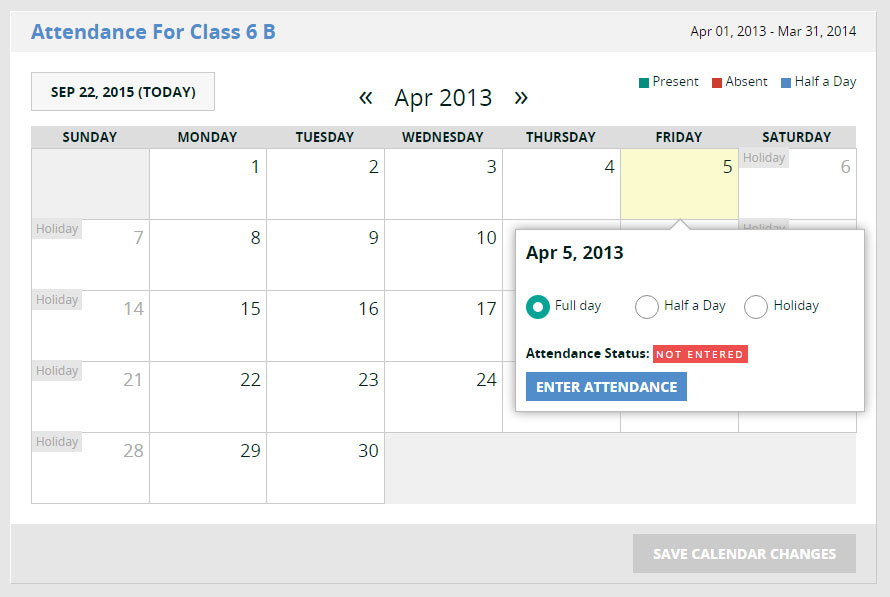Select the Full day radio option
This screenshot has width=890, height=597.
point(538,306)
